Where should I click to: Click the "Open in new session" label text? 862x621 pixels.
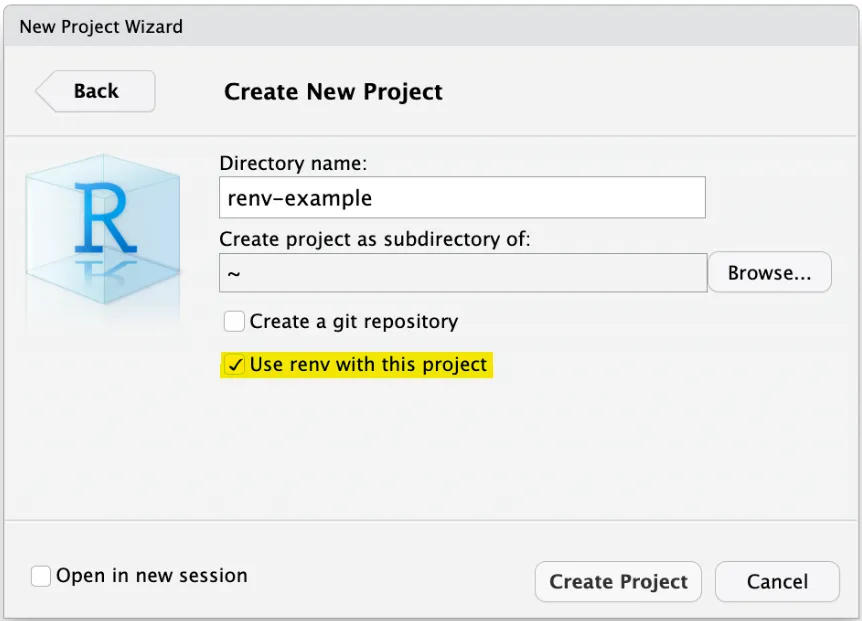click(x=151, y=576)
